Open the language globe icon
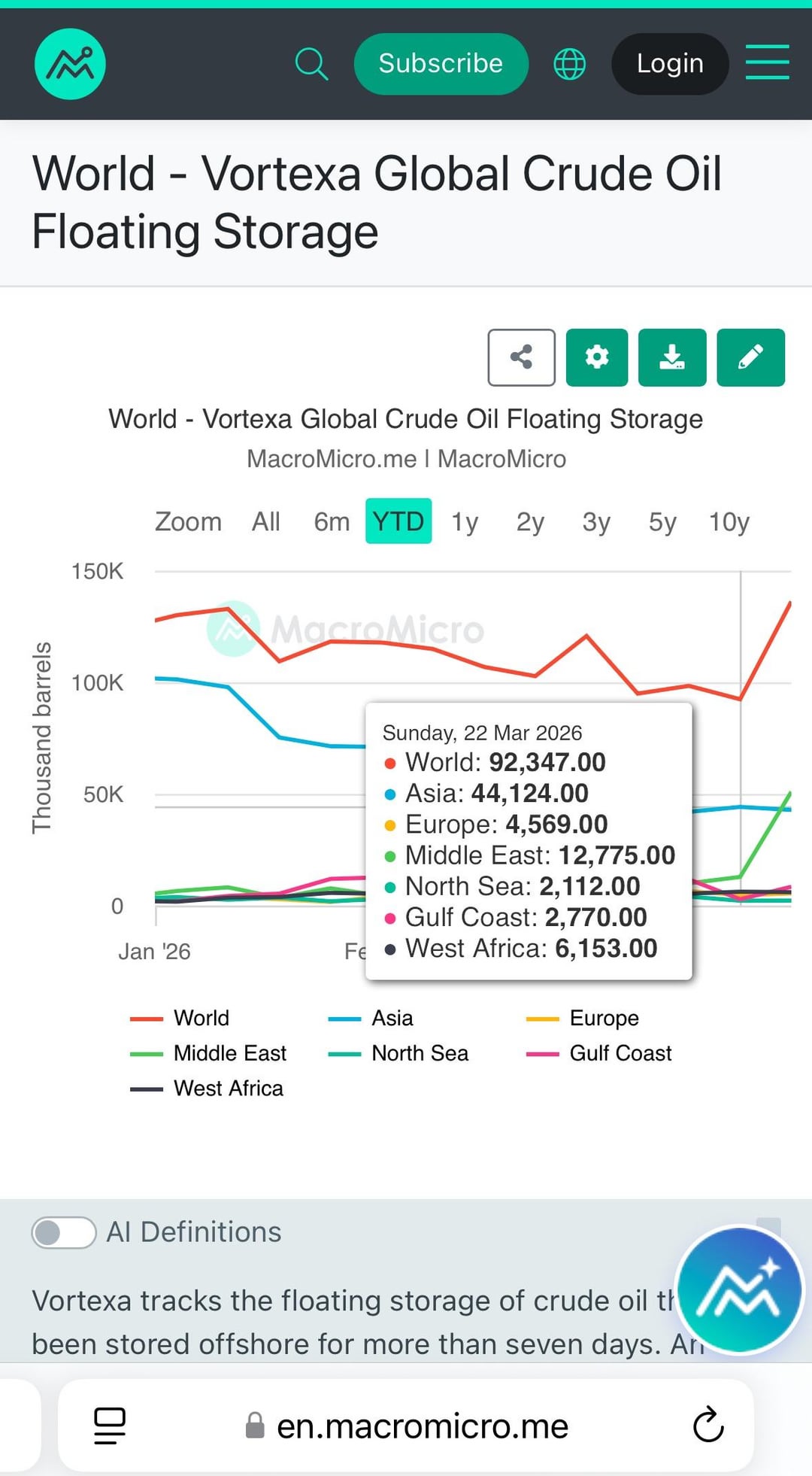812x1476 pixels. [569, 64]
